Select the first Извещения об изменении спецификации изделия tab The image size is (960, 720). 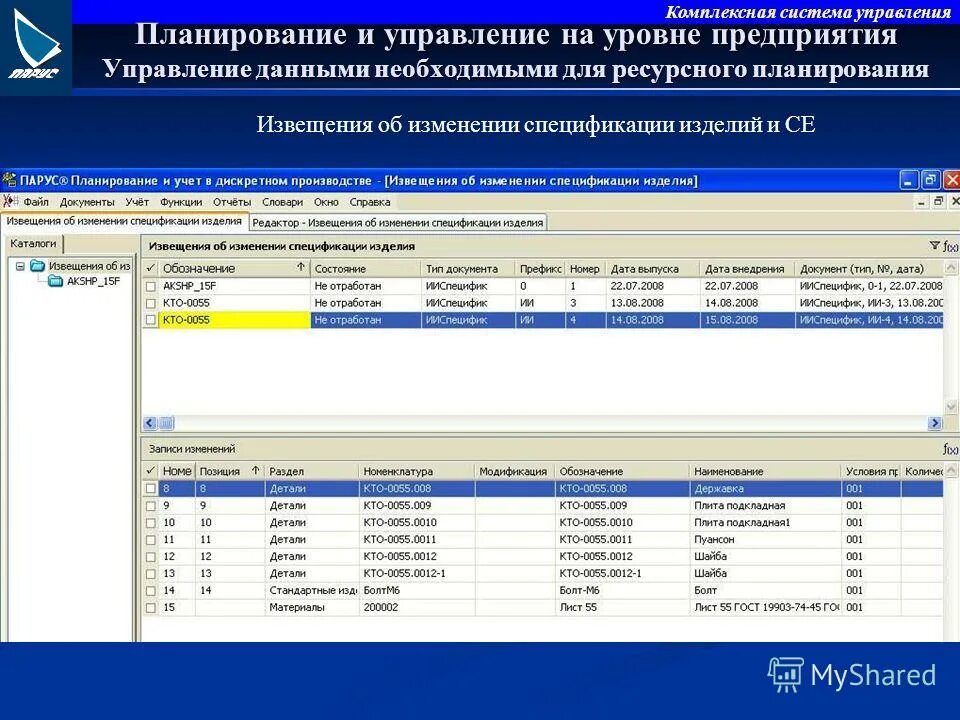(x=124, y=221)
